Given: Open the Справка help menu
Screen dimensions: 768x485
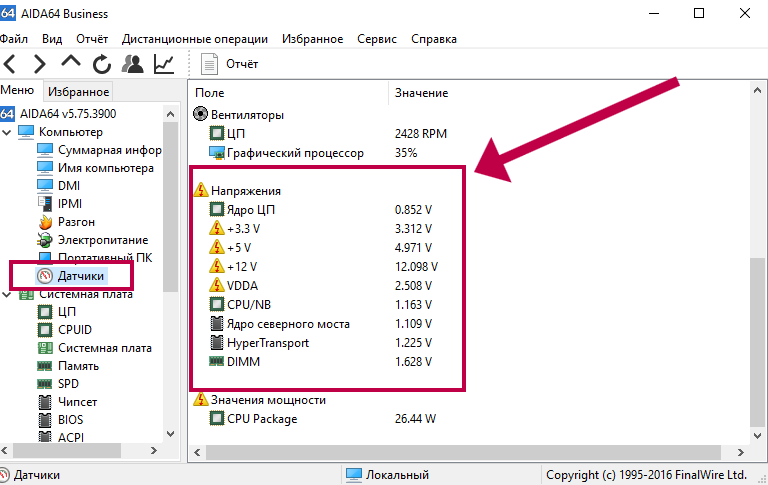Looking at the screenshot, I should pos(434,39).
